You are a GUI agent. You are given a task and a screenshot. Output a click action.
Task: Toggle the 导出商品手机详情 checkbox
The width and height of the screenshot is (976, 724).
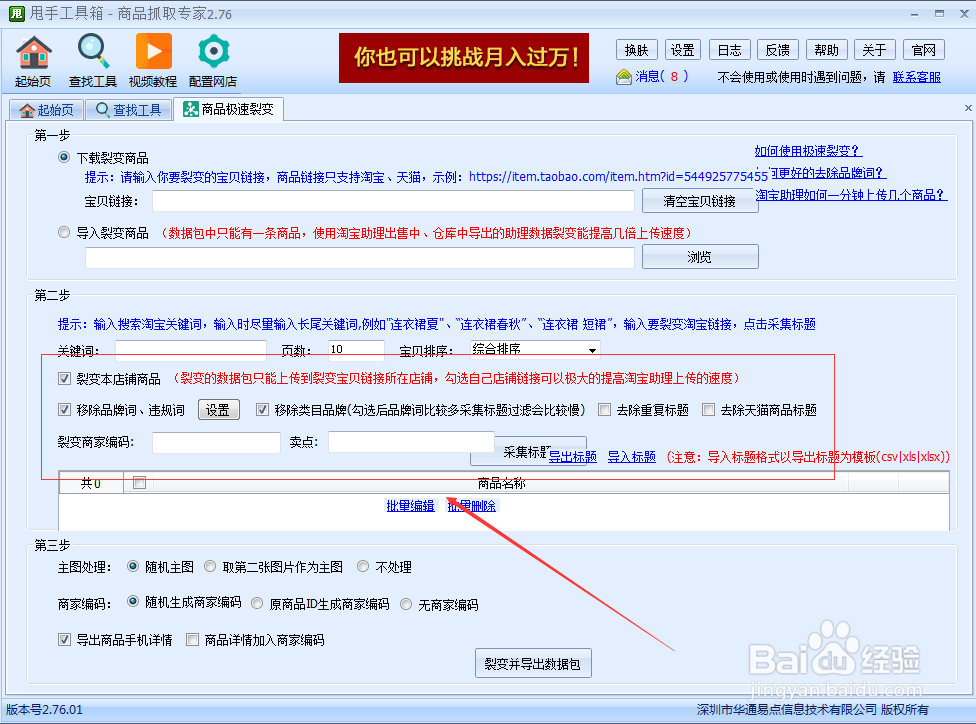point(64,639)
